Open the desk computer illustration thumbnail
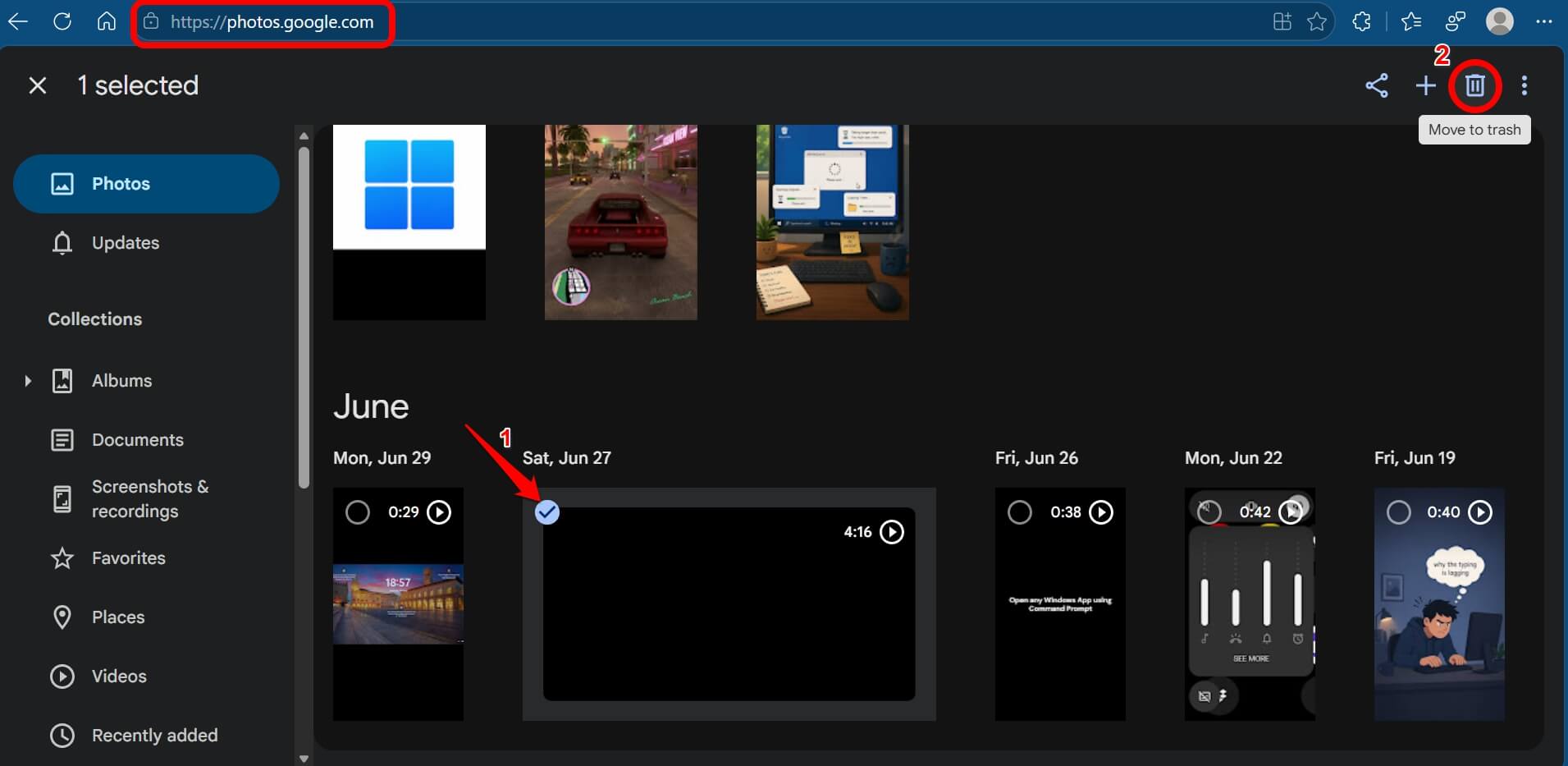 coord(833,222)
